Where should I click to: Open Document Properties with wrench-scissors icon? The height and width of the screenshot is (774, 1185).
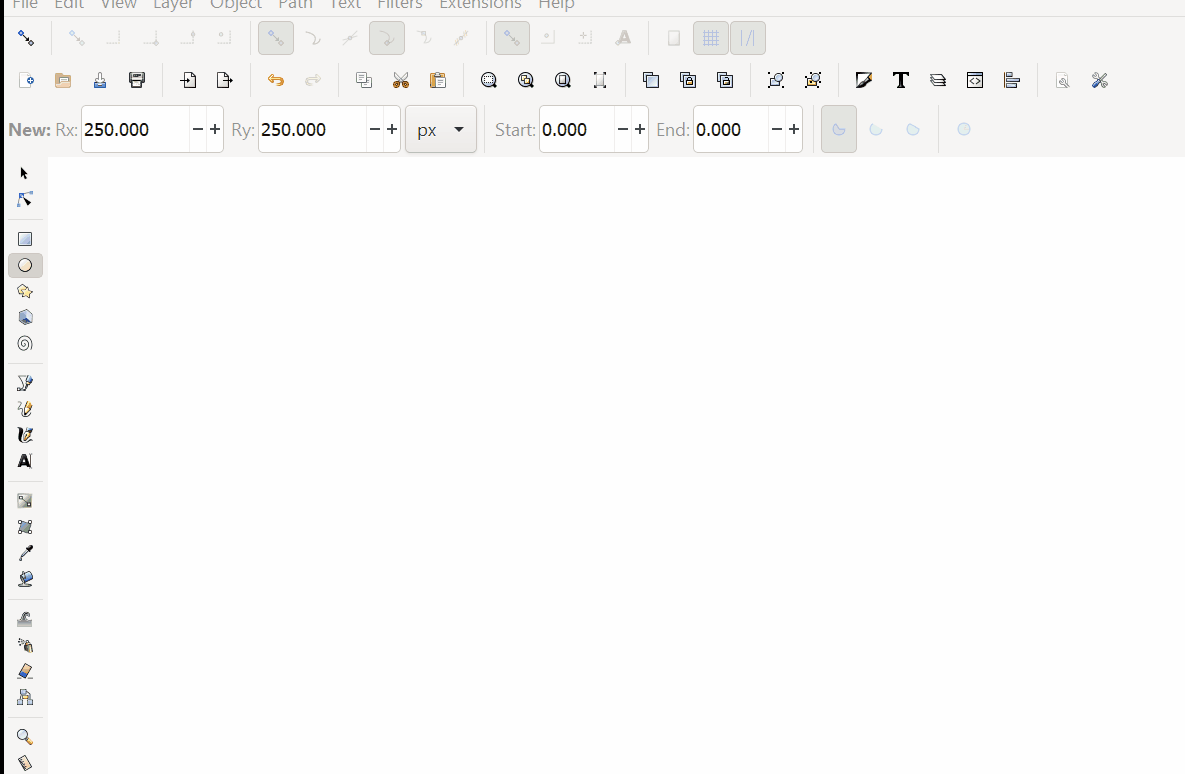coord(1100,80)
